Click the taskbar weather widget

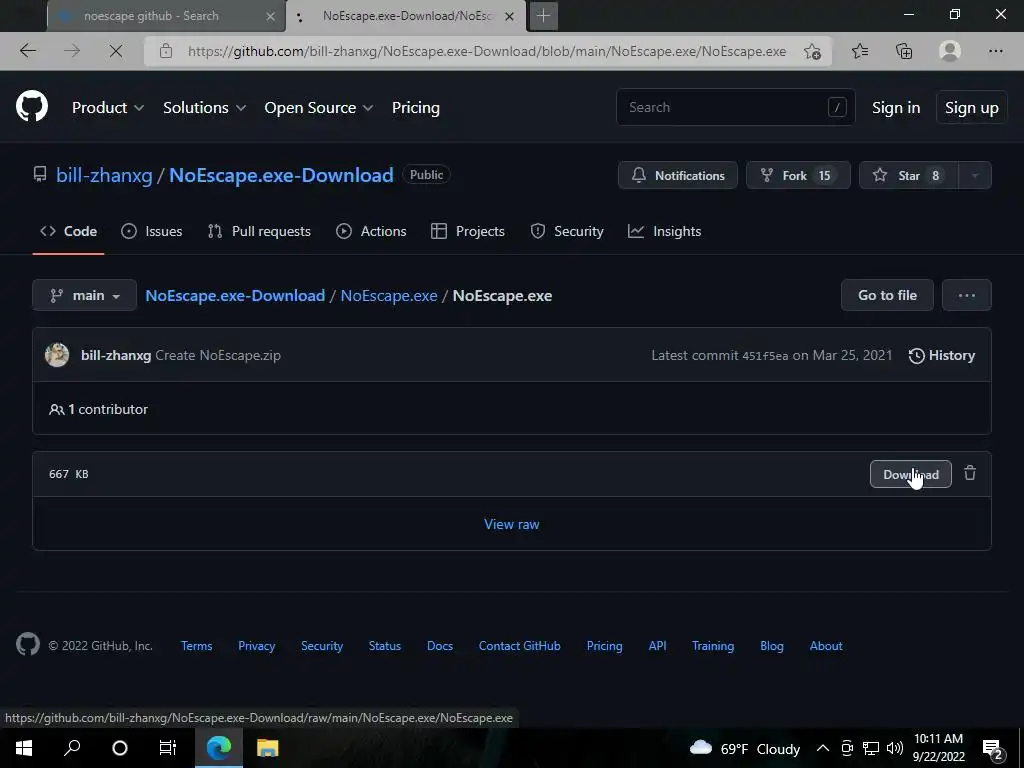(x=744, y=748)
